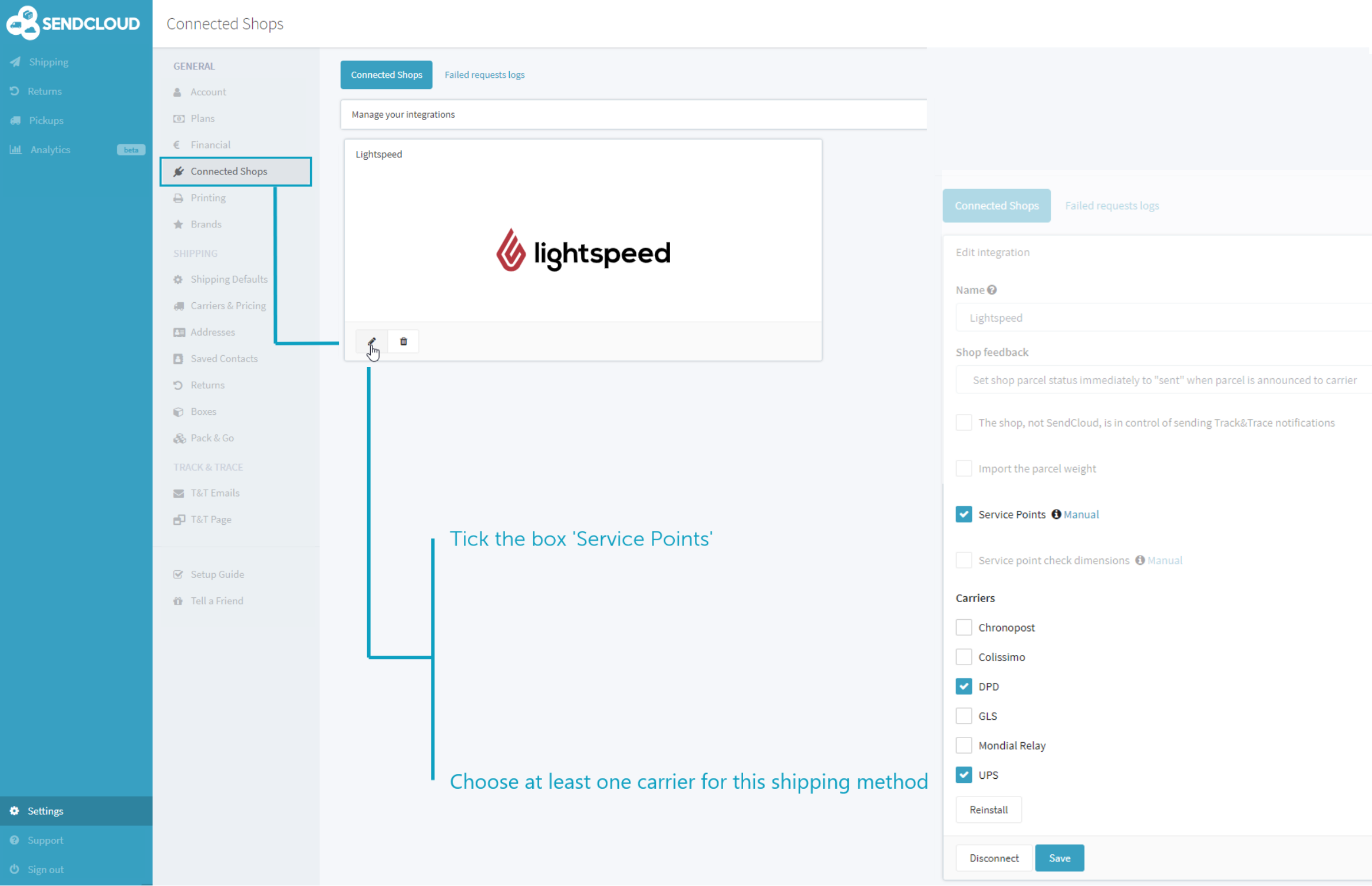Switch to Connected Shops tab in main panel
Image resolution: width=1372 pixels, height=886 pixels.
pyautogui.click(x=386, y=75)
